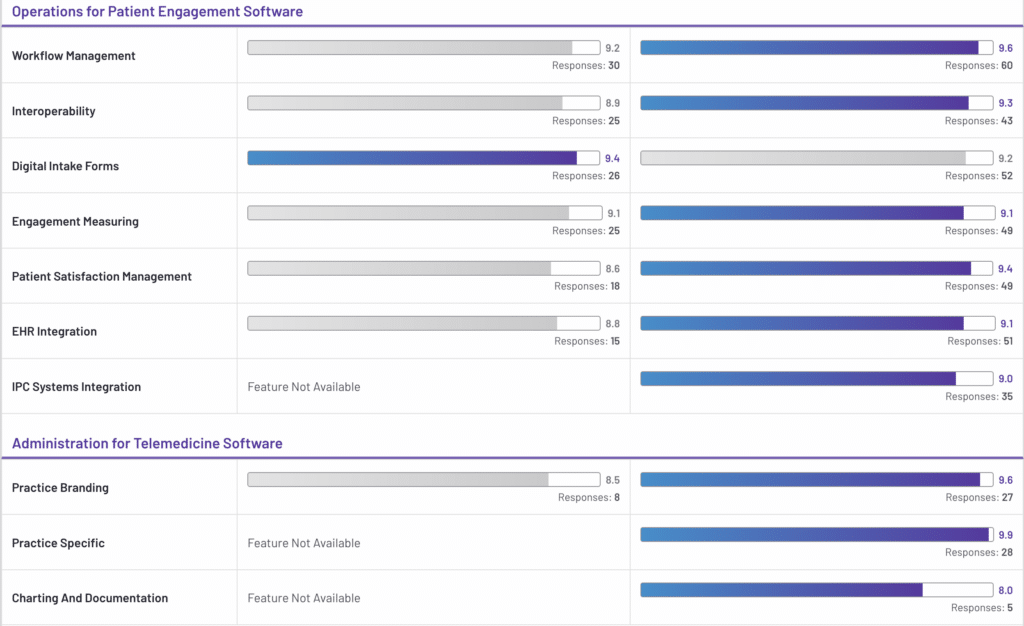The height and width of the screenshot is (626, 1024).
Task: Open Patient Satisfaction Management feature label
Action: pos(101,276)
